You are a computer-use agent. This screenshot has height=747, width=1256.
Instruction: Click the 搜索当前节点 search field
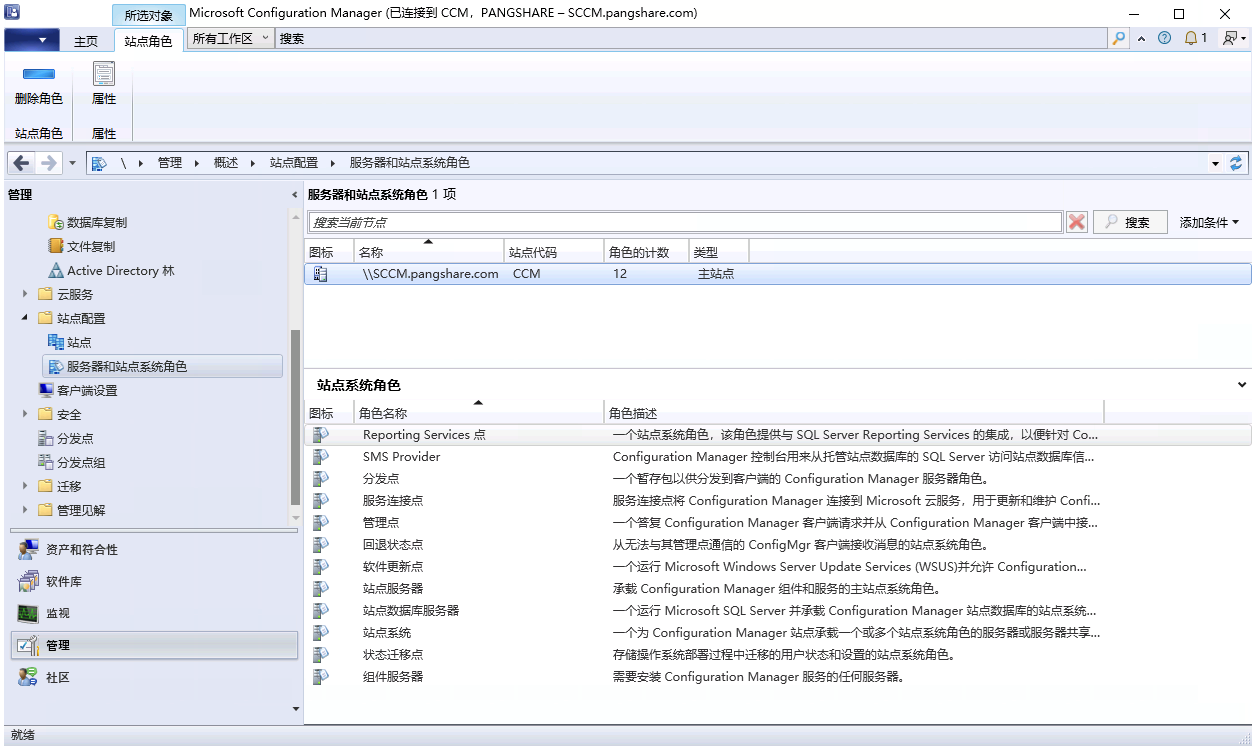pos(685,222)
